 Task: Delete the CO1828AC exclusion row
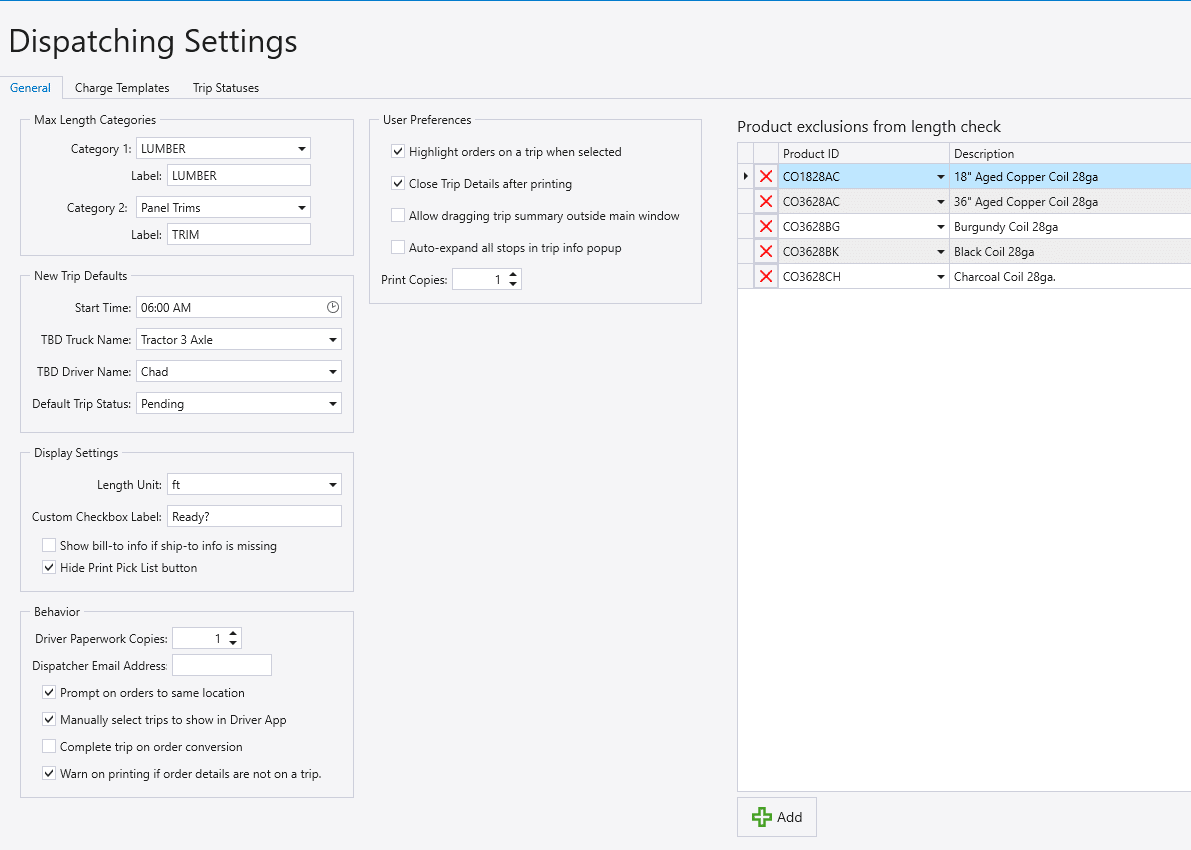766,177
